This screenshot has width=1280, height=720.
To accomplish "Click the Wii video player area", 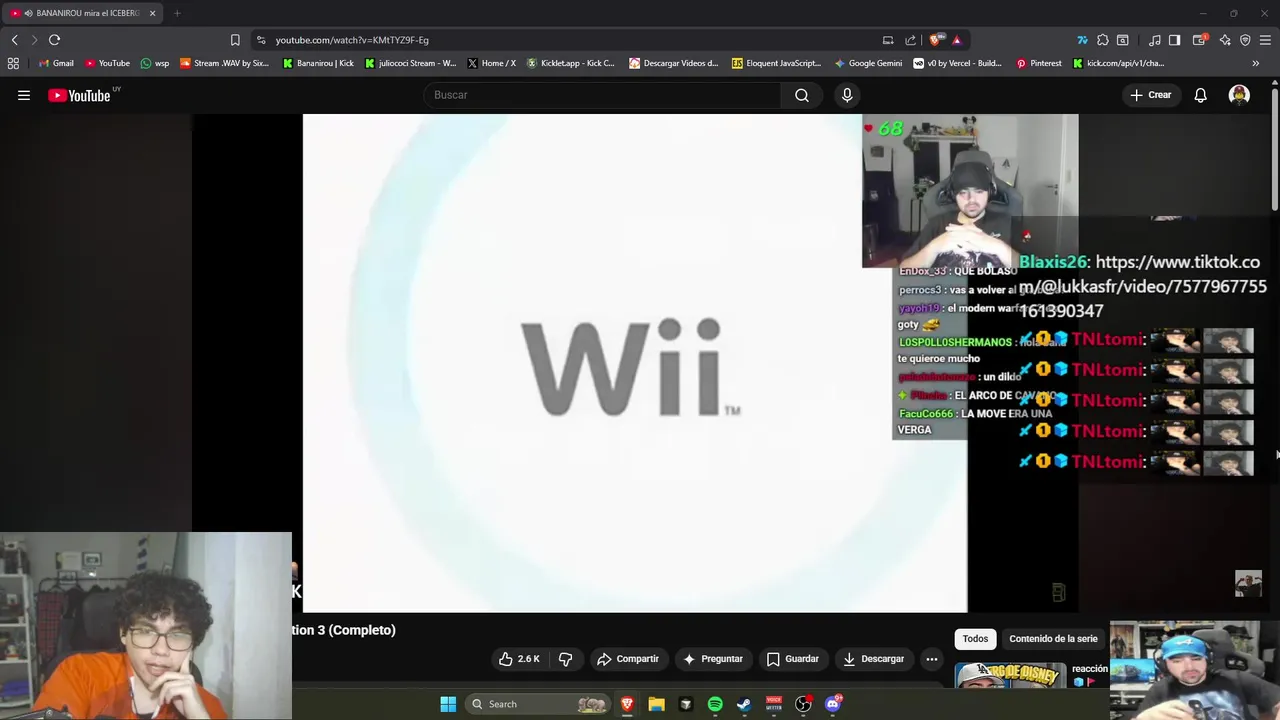I will 635,363.
